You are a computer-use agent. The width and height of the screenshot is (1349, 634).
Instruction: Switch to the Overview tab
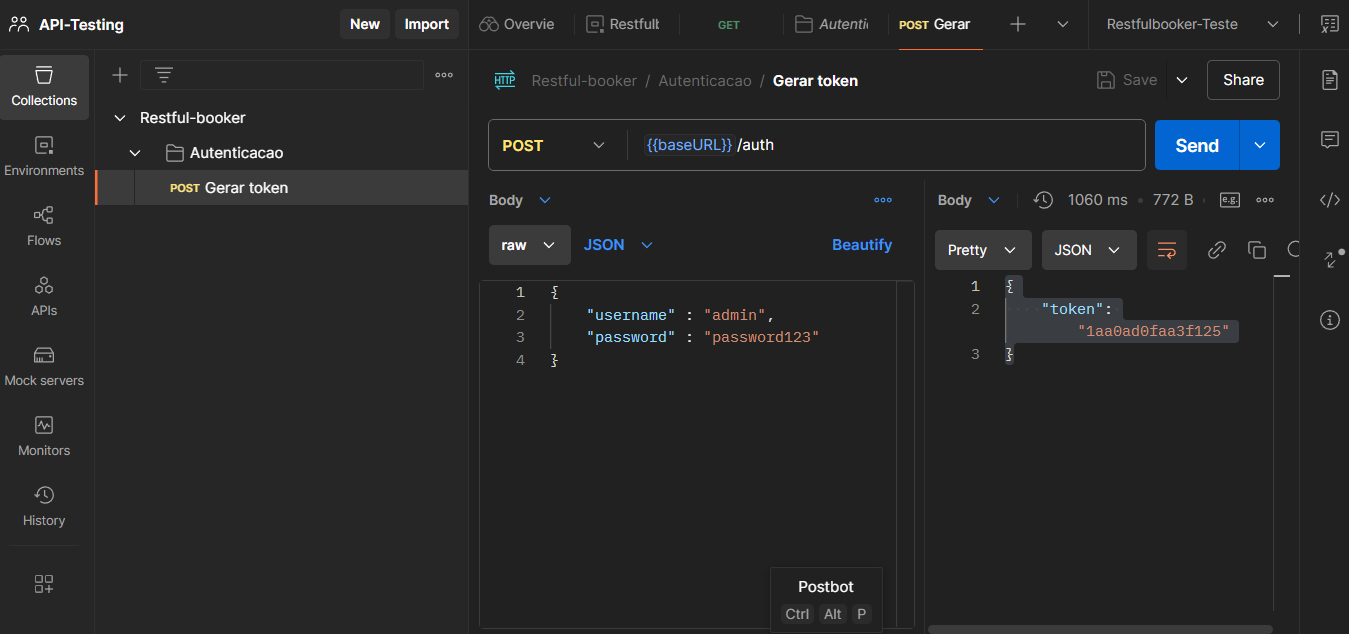(517, 24)
